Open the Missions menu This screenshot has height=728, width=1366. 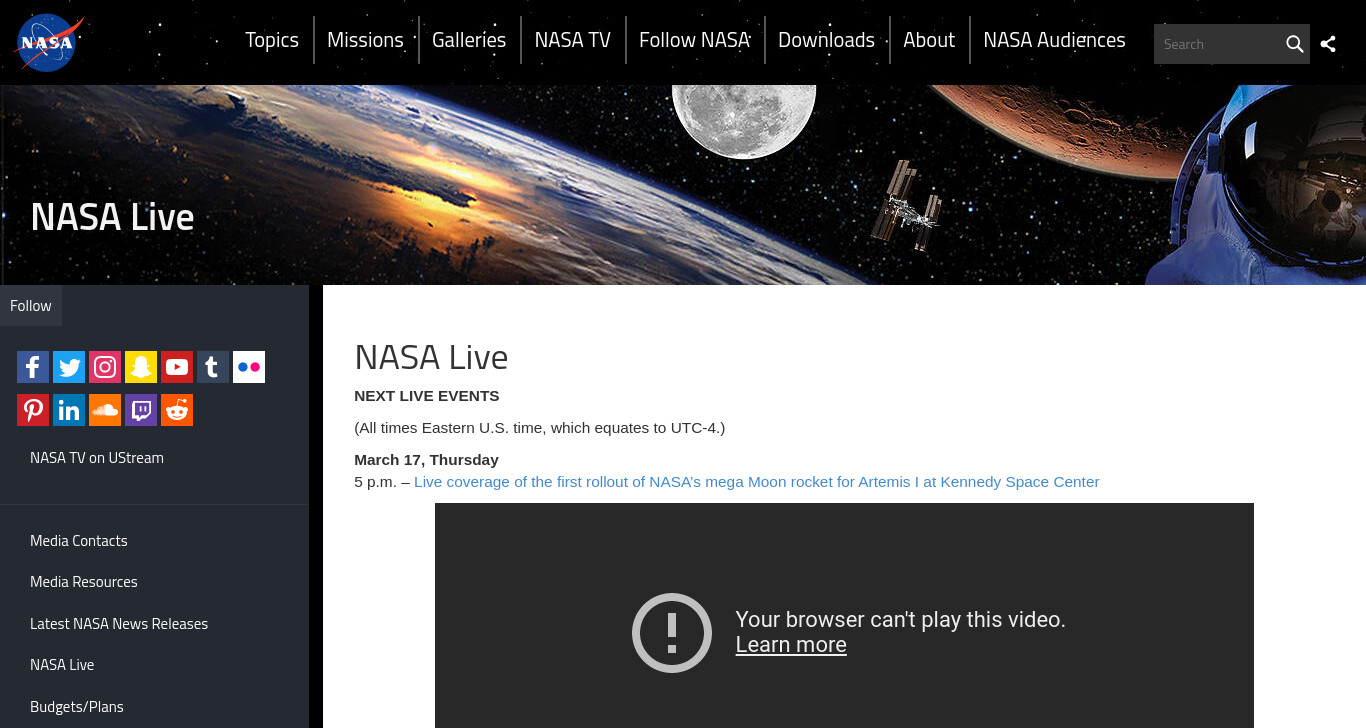[x=365, y=40]
